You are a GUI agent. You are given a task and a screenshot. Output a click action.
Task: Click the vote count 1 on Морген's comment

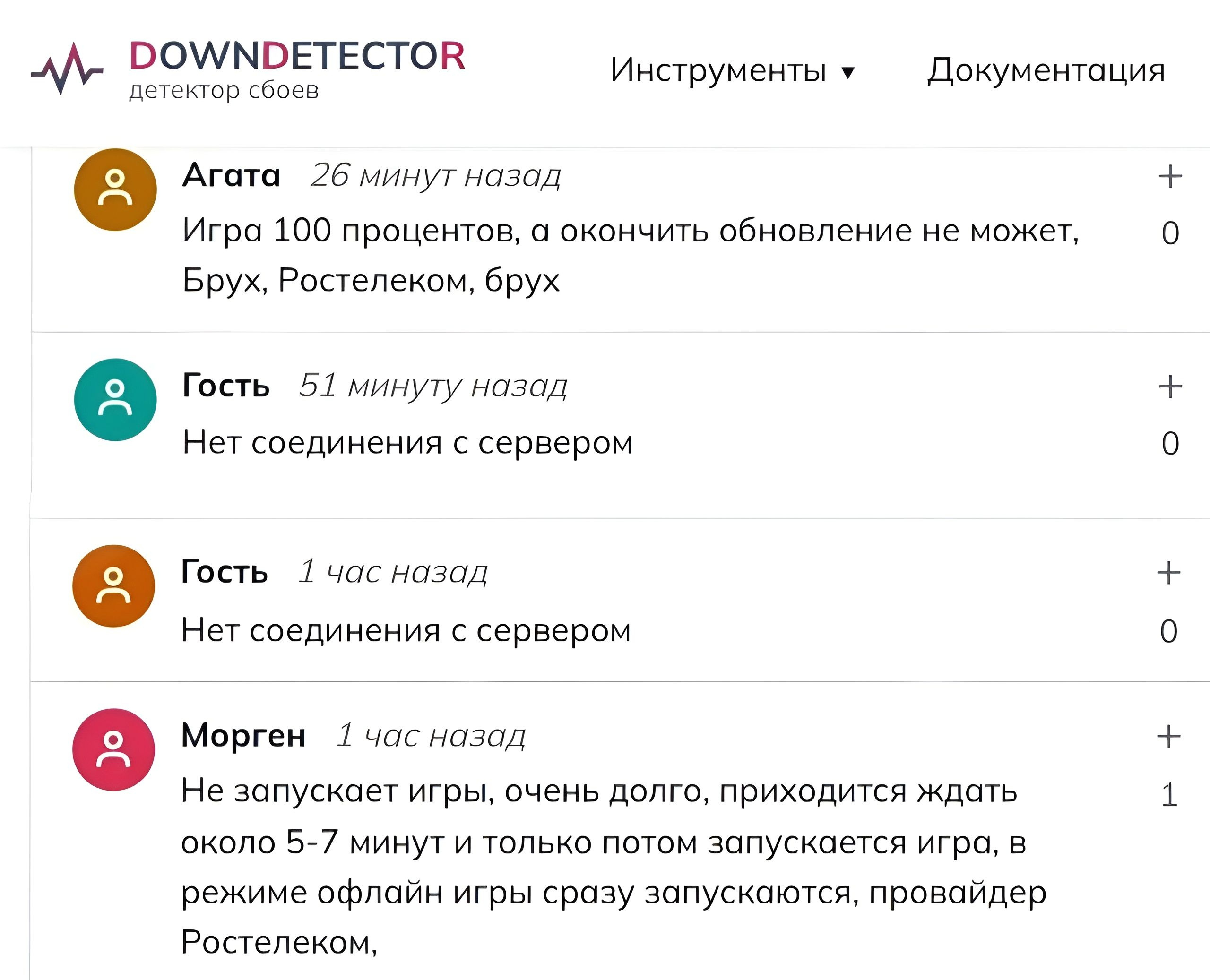point(1169,795)
